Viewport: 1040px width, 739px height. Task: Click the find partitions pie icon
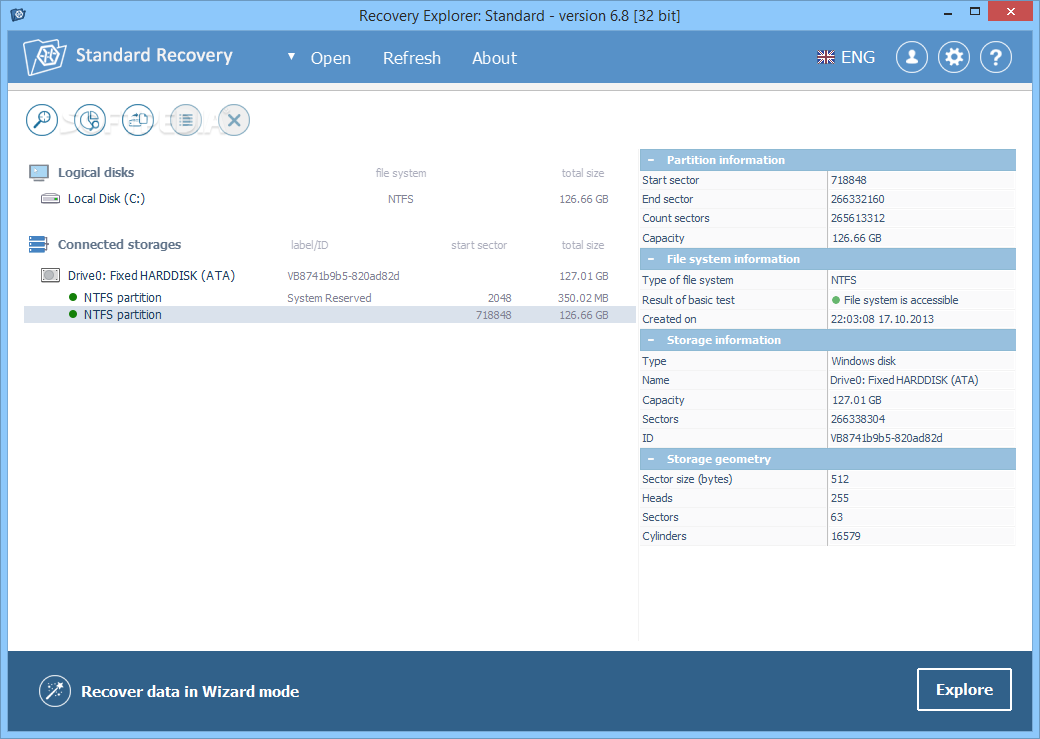90,120
